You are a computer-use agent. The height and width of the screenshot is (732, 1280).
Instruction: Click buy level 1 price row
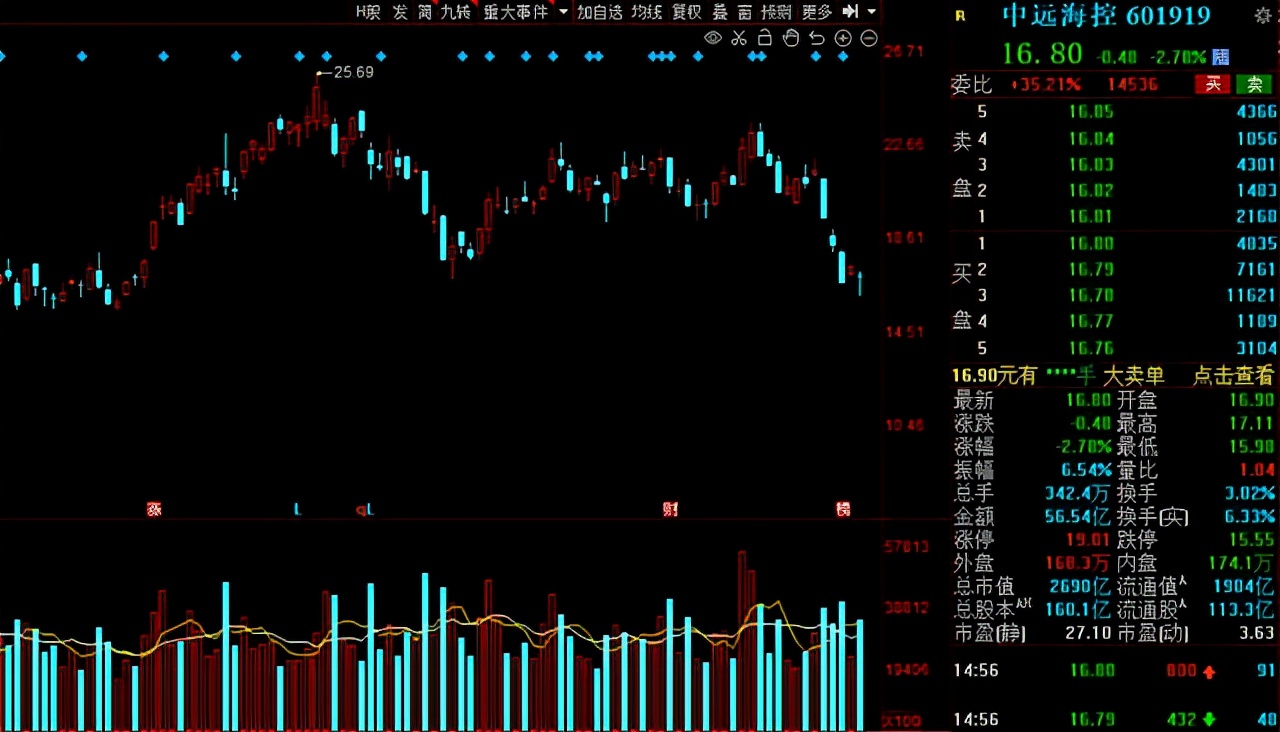[x=1114, y=243]
